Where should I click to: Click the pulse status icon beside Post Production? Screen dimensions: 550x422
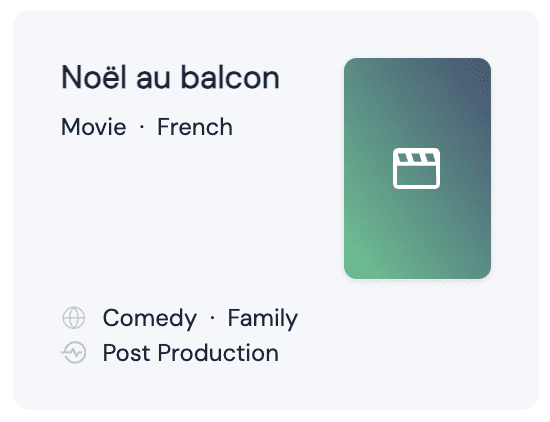[74, 352]
